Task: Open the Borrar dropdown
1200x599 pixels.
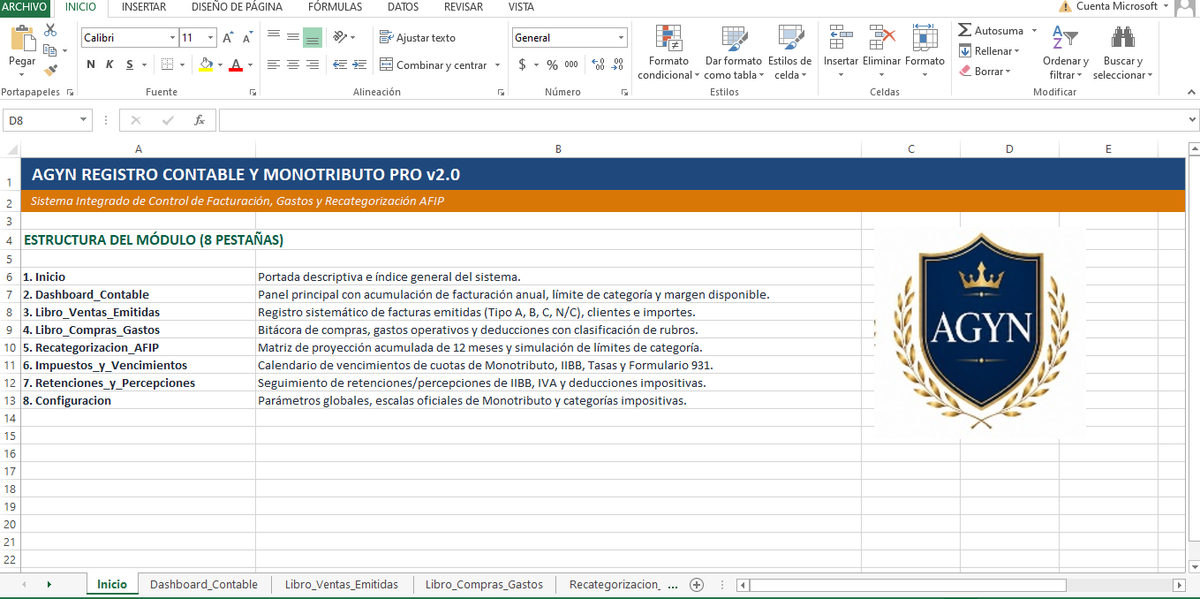Action: click(x=985, y=71)
